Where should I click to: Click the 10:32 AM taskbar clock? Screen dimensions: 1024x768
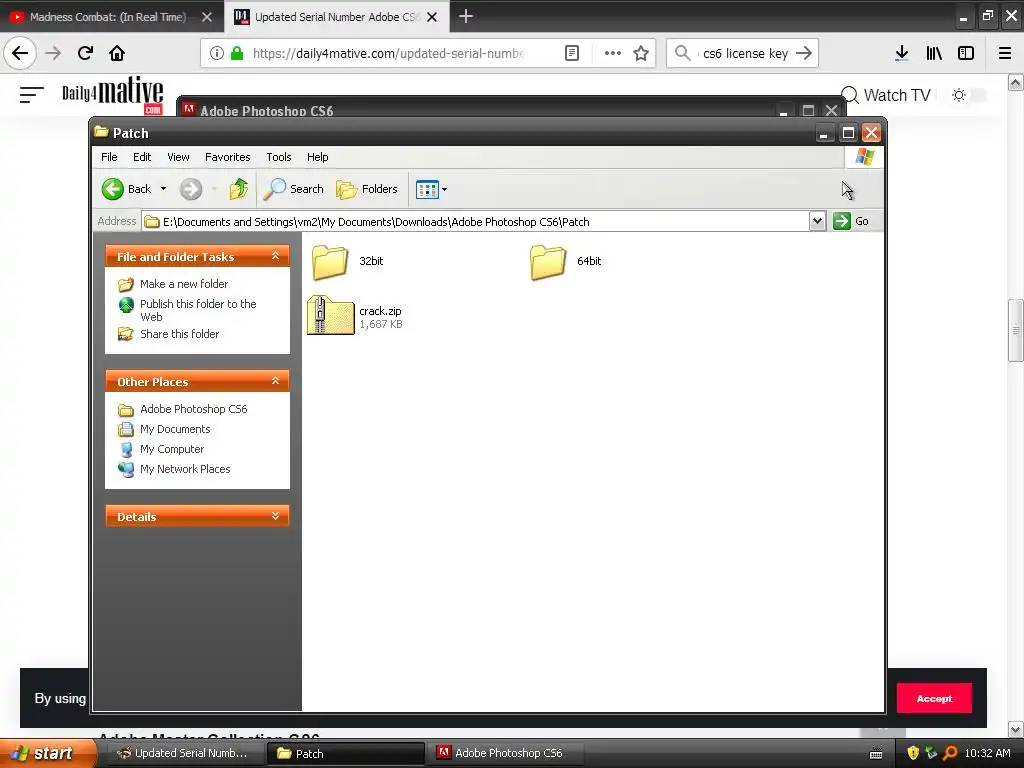coord(987,754)
